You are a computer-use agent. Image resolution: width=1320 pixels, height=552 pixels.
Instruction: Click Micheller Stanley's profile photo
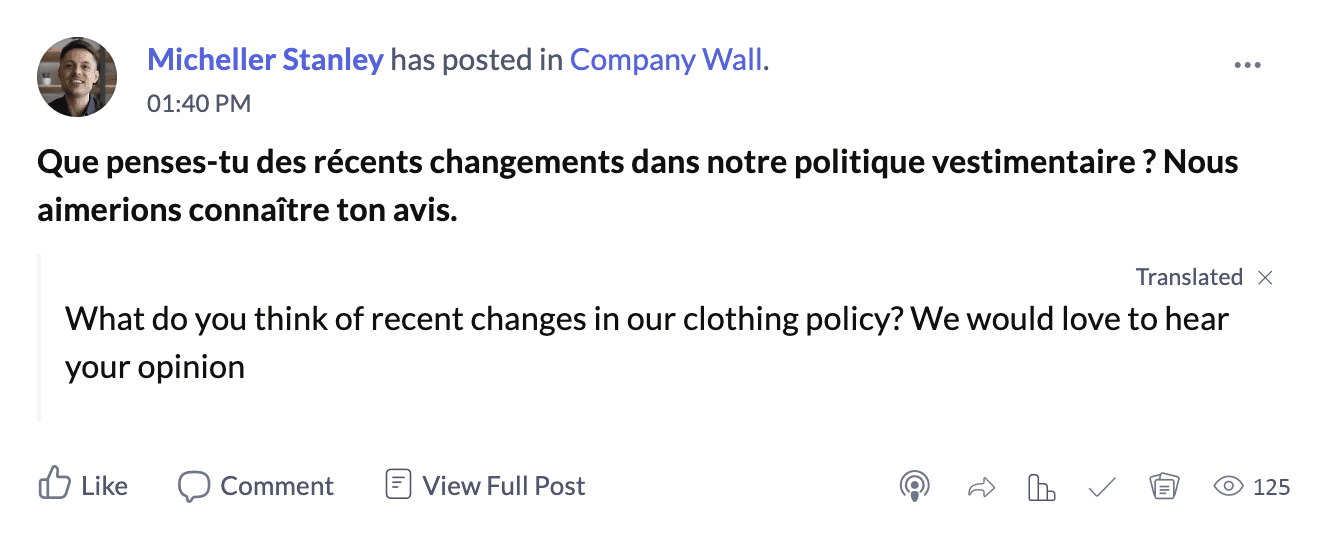77,77
